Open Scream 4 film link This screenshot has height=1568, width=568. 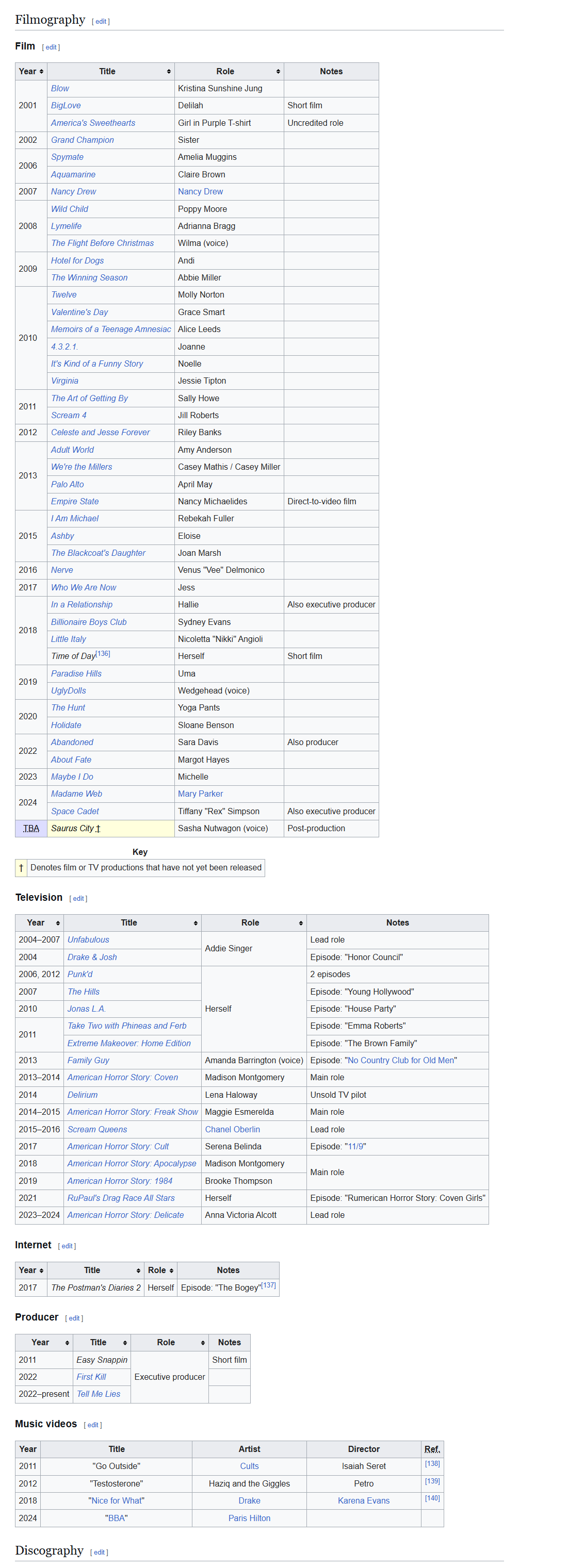tap(69, 415)
